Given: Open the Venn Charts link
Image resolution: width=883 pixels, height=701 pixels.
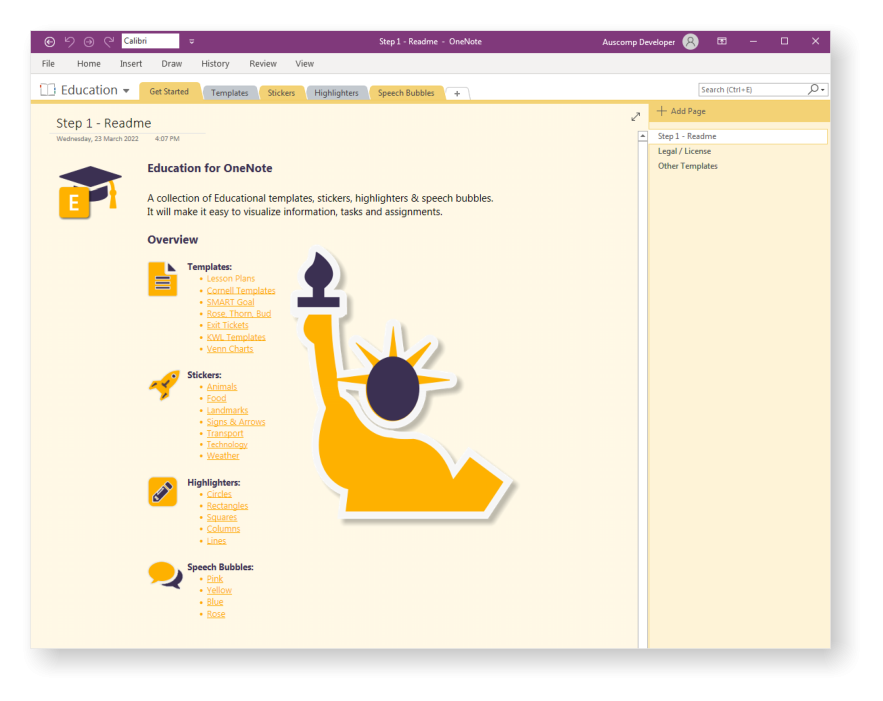Looking at the screenshot, I should click(x=230, y=349).
